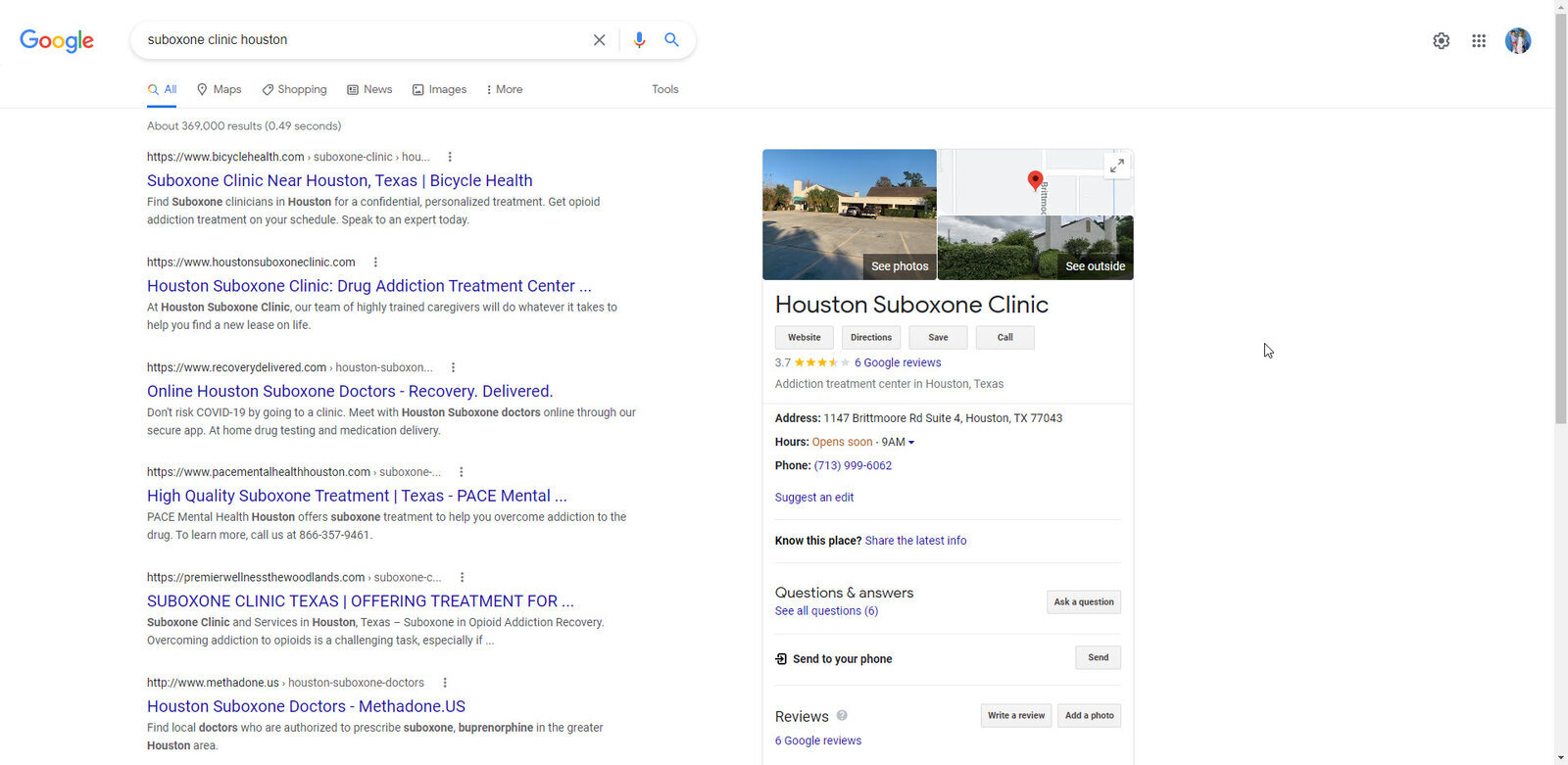Open options menu for houstonsuboxoneclinic.com result
1568x765 pixels.
coord(375,263)
